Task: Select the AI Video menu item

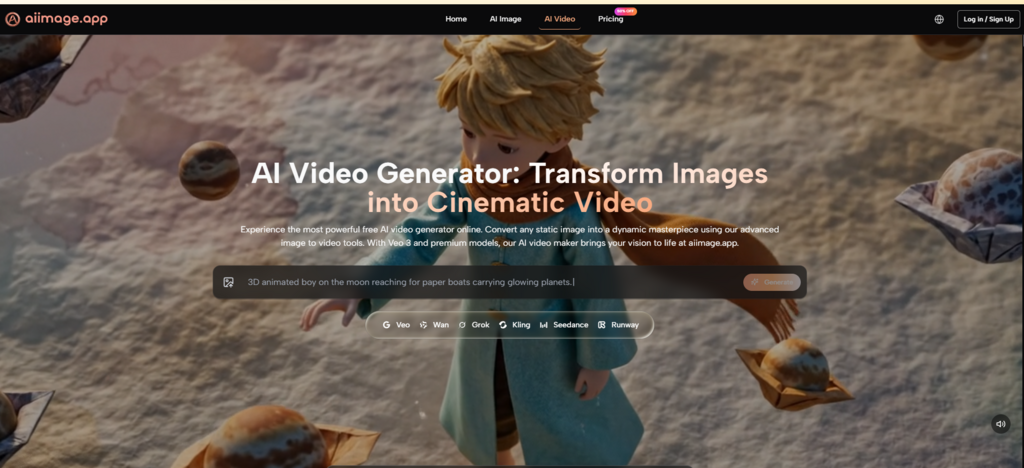Action: point(560,19)
